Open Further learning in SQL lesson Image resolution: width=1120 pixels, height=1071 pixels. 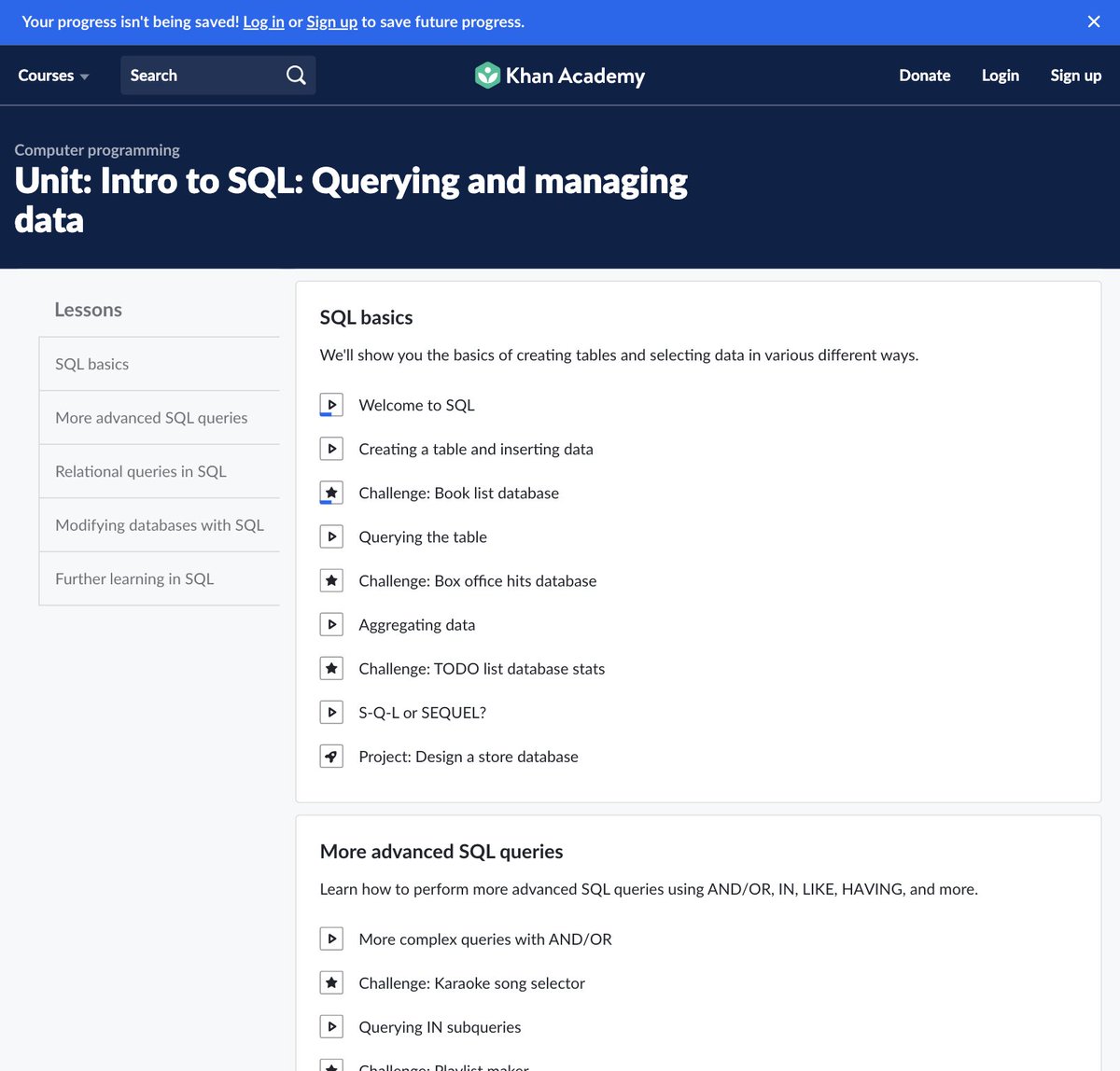tap(160, 578)
